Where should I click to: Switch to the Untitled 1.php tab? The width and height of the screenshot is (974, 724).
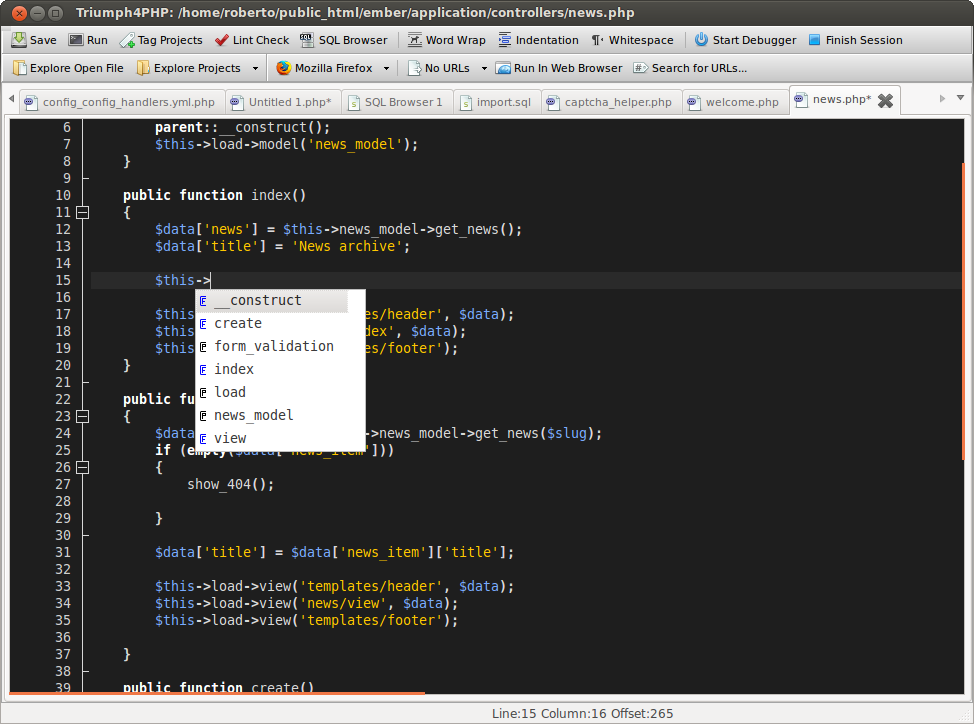281,102
